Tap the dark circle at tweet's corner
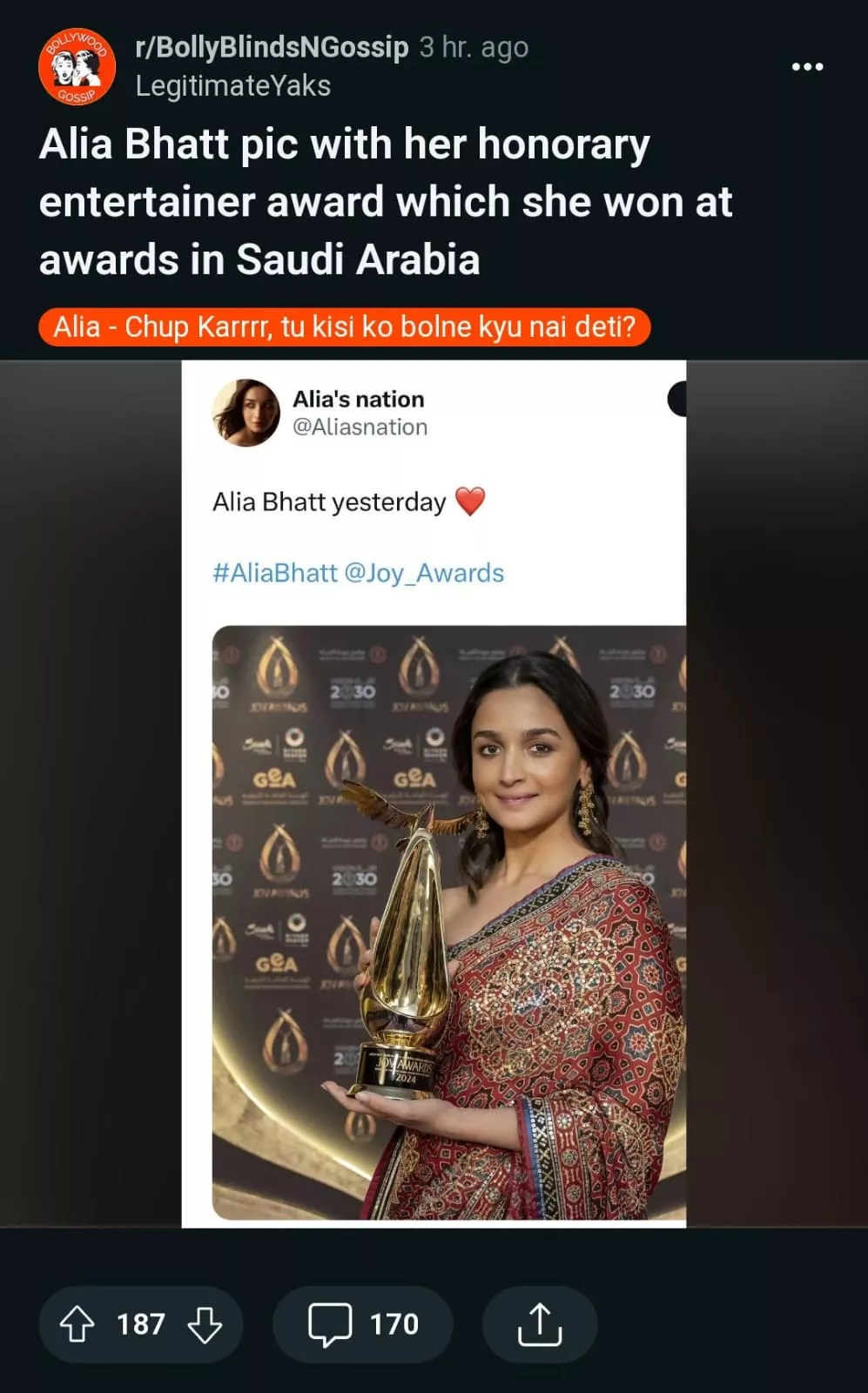Viewport: 868px width, 1393px height. 677,399
